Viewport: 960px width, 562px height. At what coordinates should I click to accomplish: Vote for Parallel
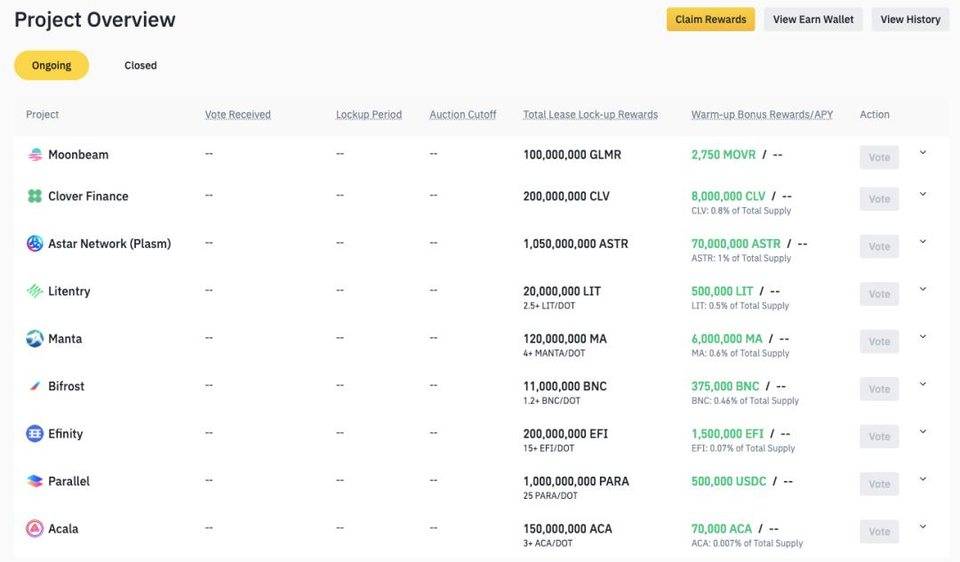click(x=879, y=484)
